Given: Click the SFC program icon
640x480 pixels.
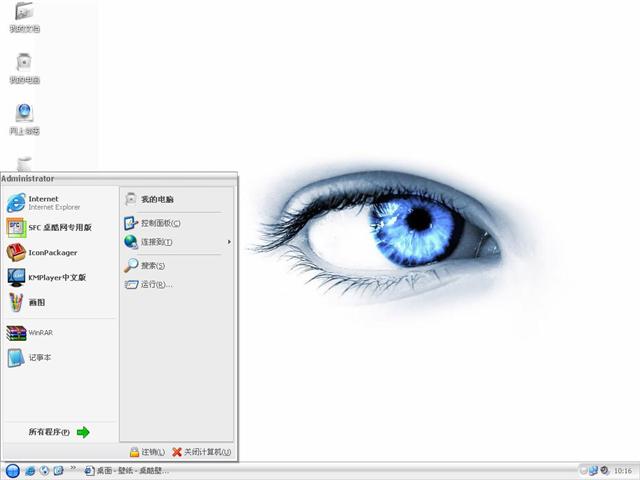Looking at the screenshot, I should pyautogui.click(x=16, y=227).
